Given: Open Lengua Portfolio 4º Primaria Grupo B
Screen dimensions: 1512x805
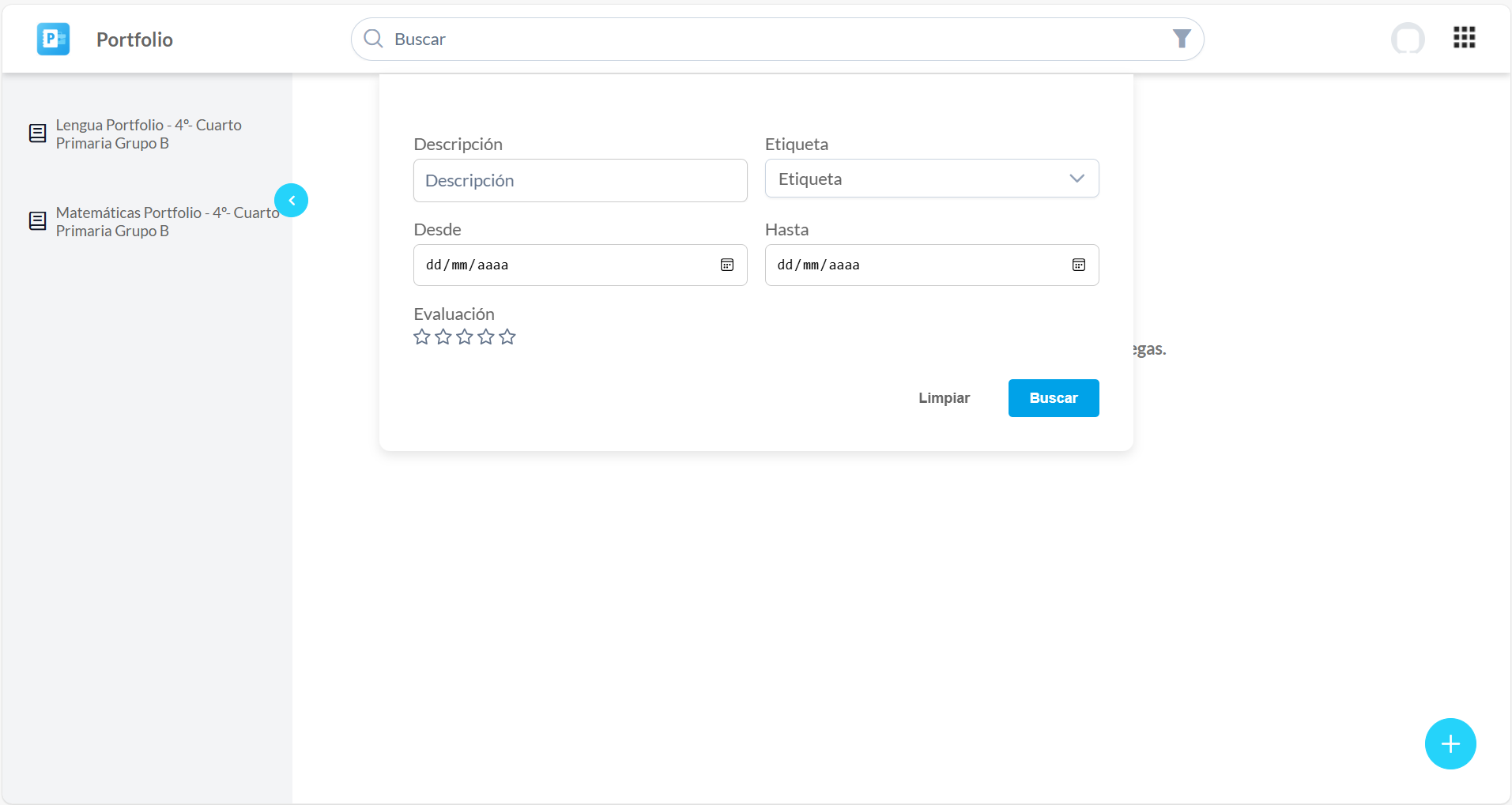Looking at the screenshot, I should (x=148, y=134).
